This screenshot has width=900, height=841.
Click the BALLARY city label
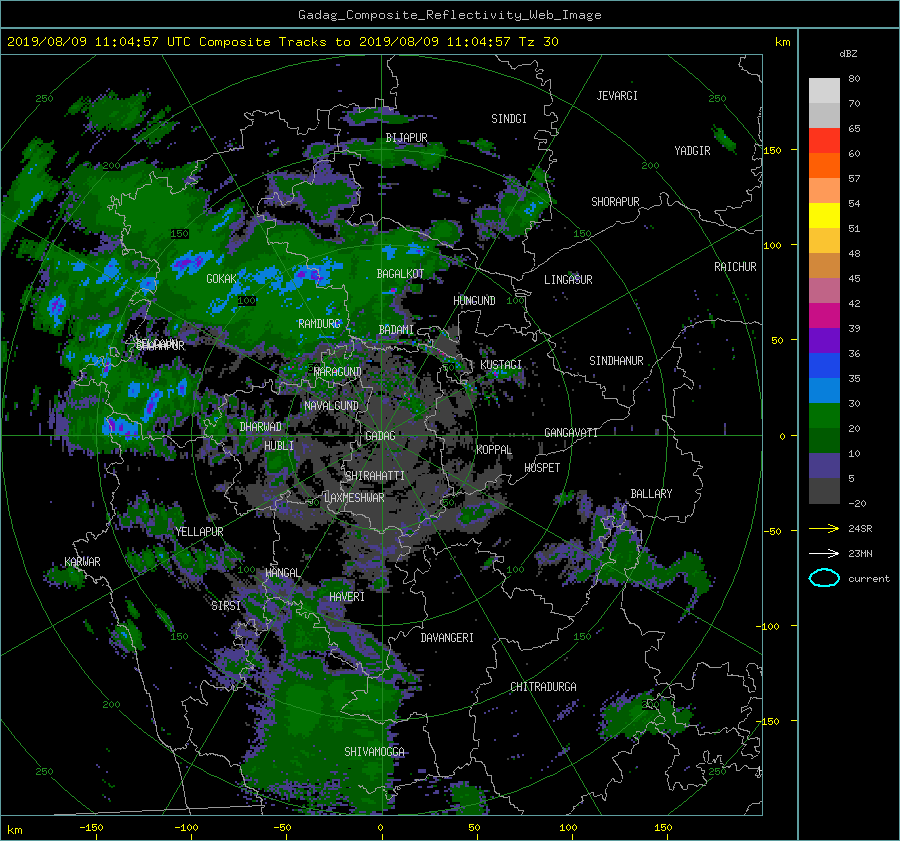point(651,494)
